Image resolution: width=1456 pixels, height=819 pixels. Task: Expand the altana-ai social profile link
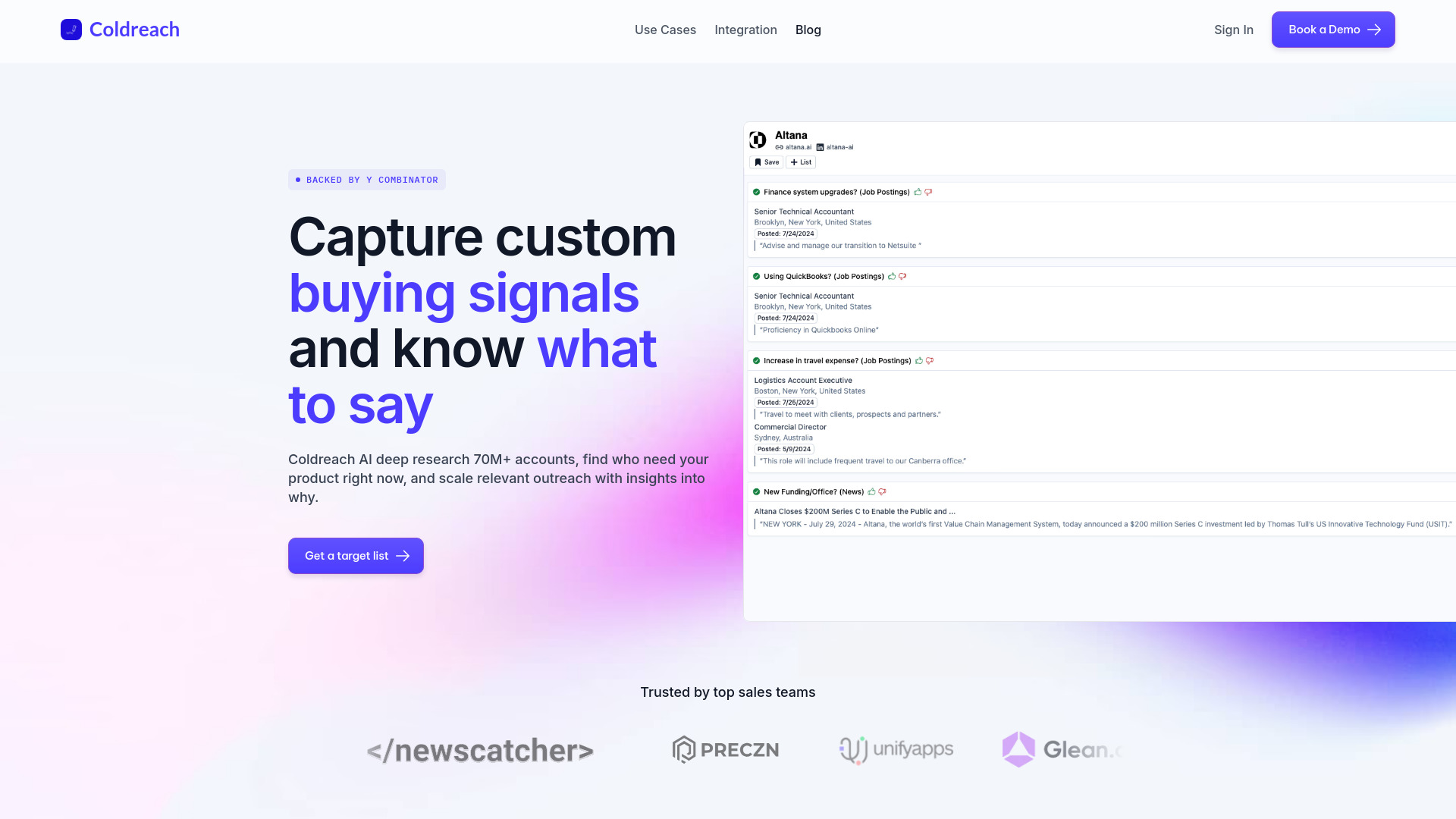(834, 147)
